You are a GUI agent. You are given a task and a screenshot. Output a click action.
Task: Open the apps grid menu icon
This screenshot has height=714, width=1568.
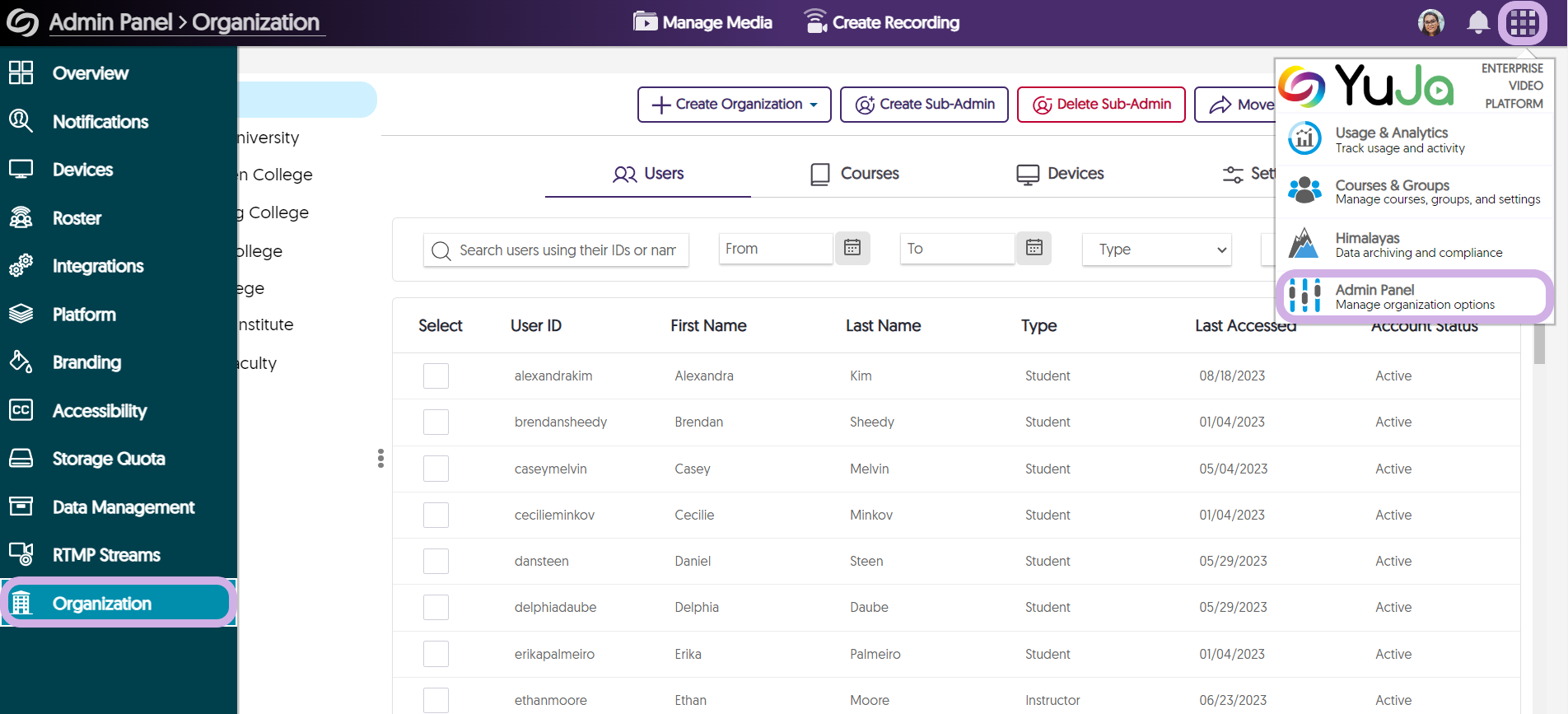click(1522, 22)
